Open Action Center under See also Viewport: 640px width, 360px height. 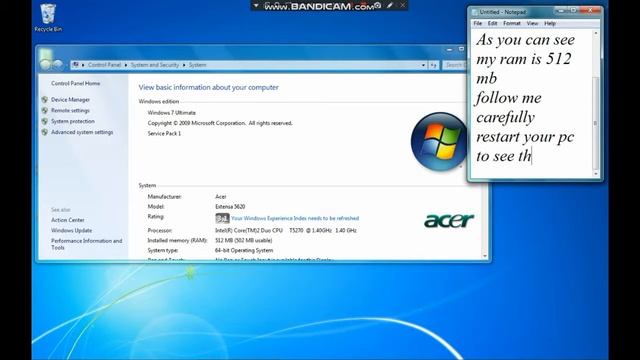pos(68,220)
